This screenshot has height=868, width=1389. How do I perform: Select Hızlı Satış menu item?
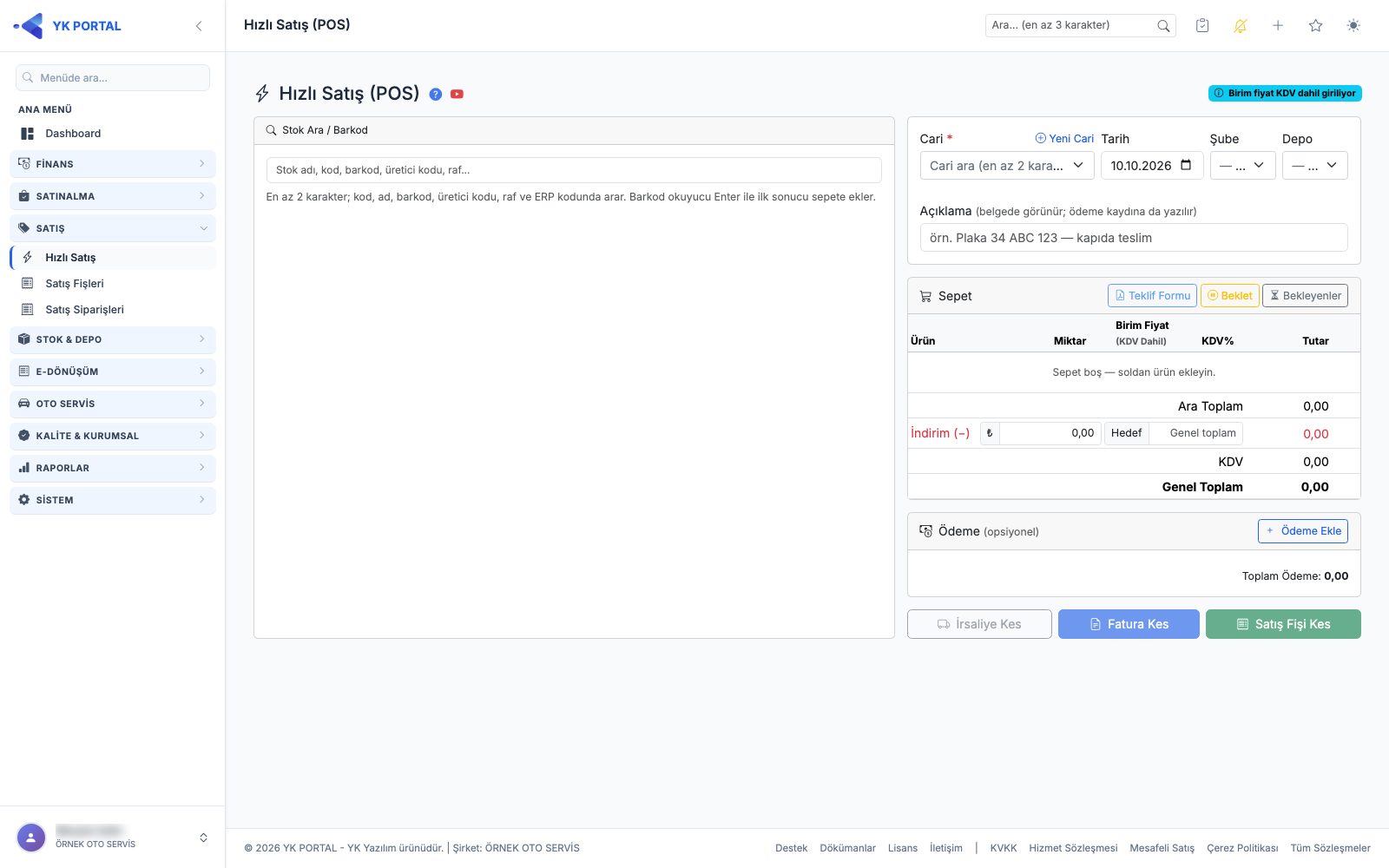click(x=113, y=258)
